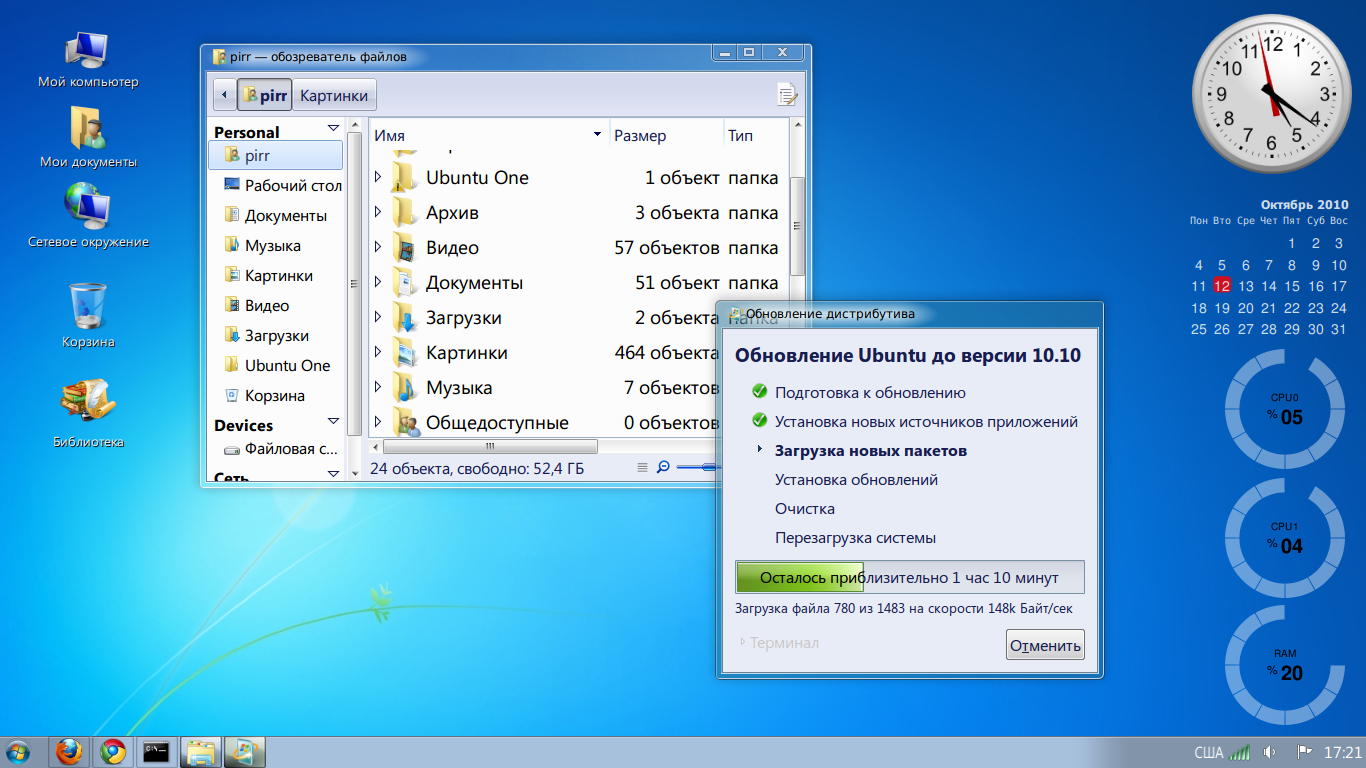This screenshot has height=768, width=1366.
Task: Click the update download progress bar
Action: coord(910,577)
